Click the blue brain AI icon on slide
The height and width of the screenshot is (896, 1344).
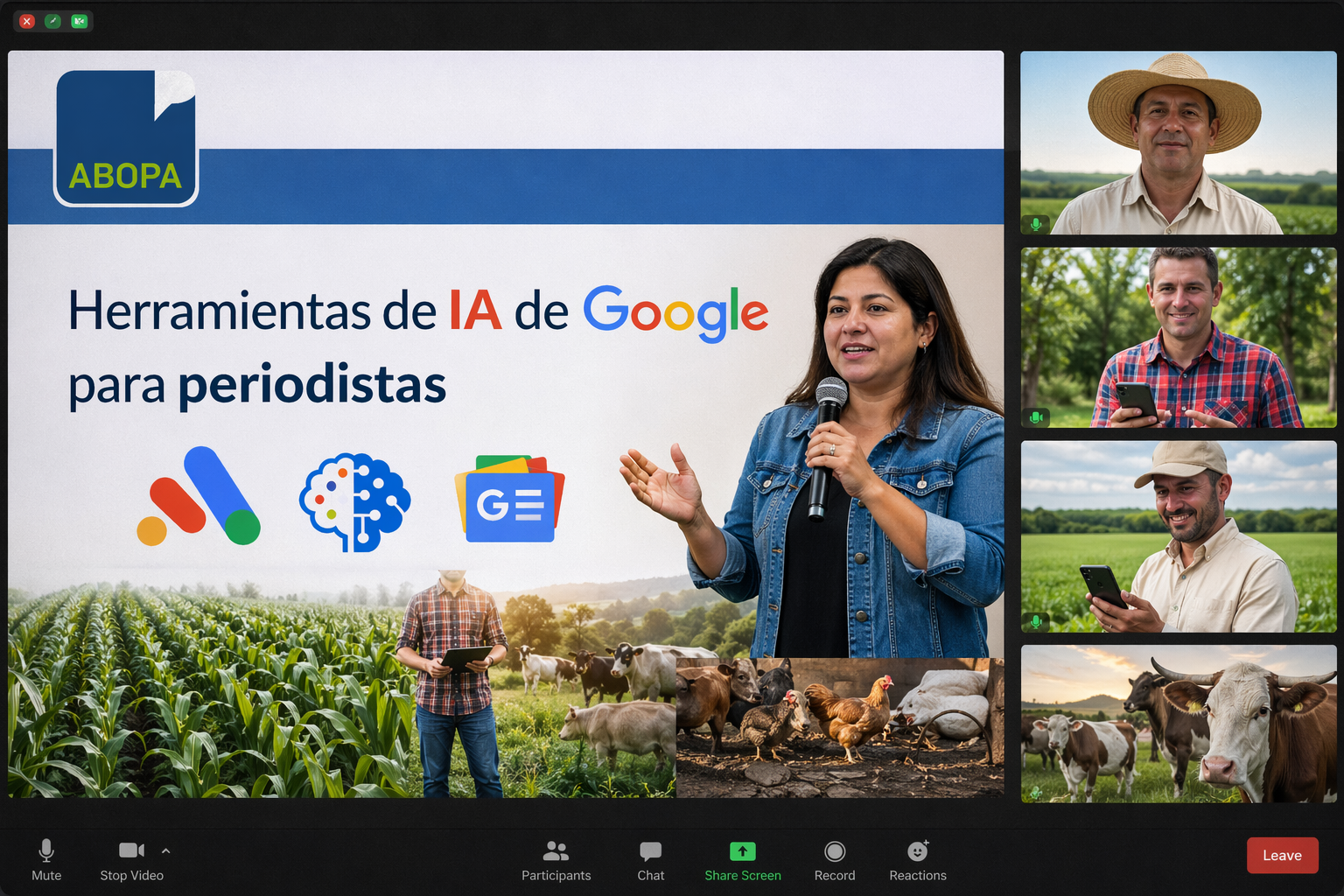[x=355, y=501]
